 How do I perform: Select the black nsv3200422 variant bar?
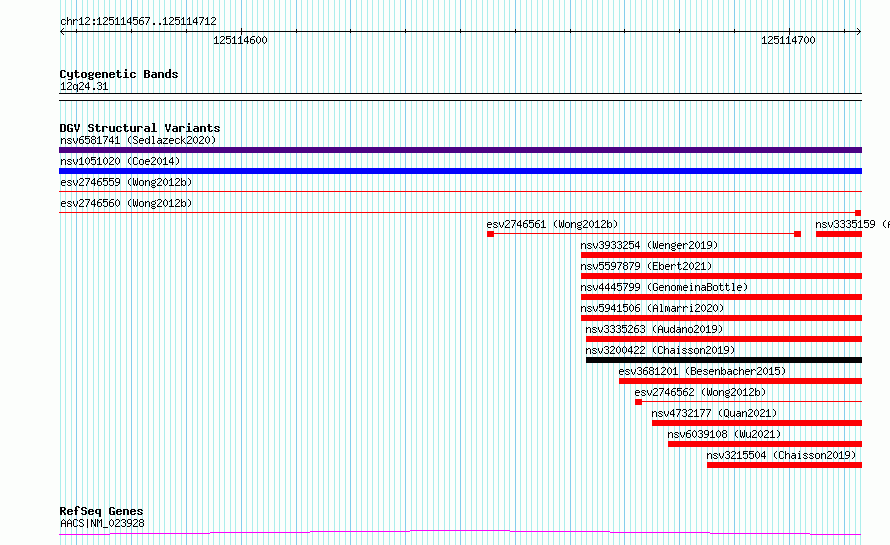[x=724, y=360]
